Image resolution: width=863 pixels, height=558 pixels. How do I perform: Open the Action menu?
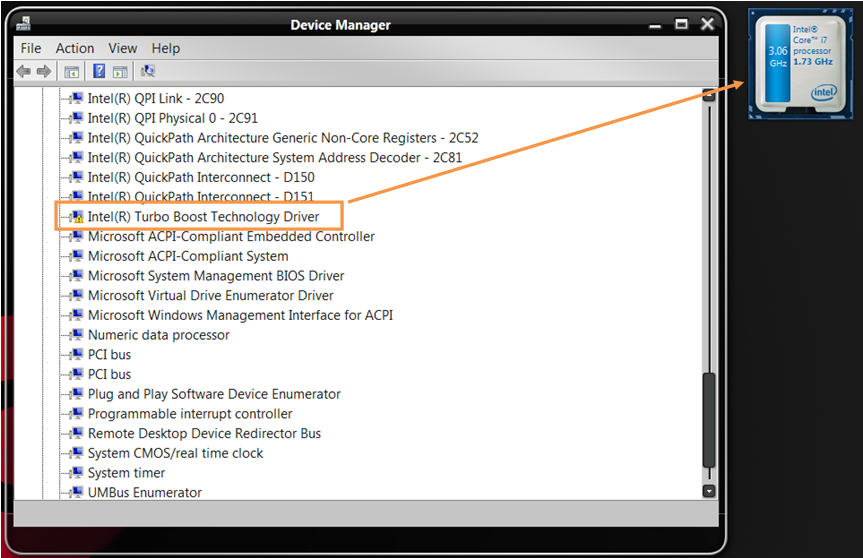[x=75, y=48]
